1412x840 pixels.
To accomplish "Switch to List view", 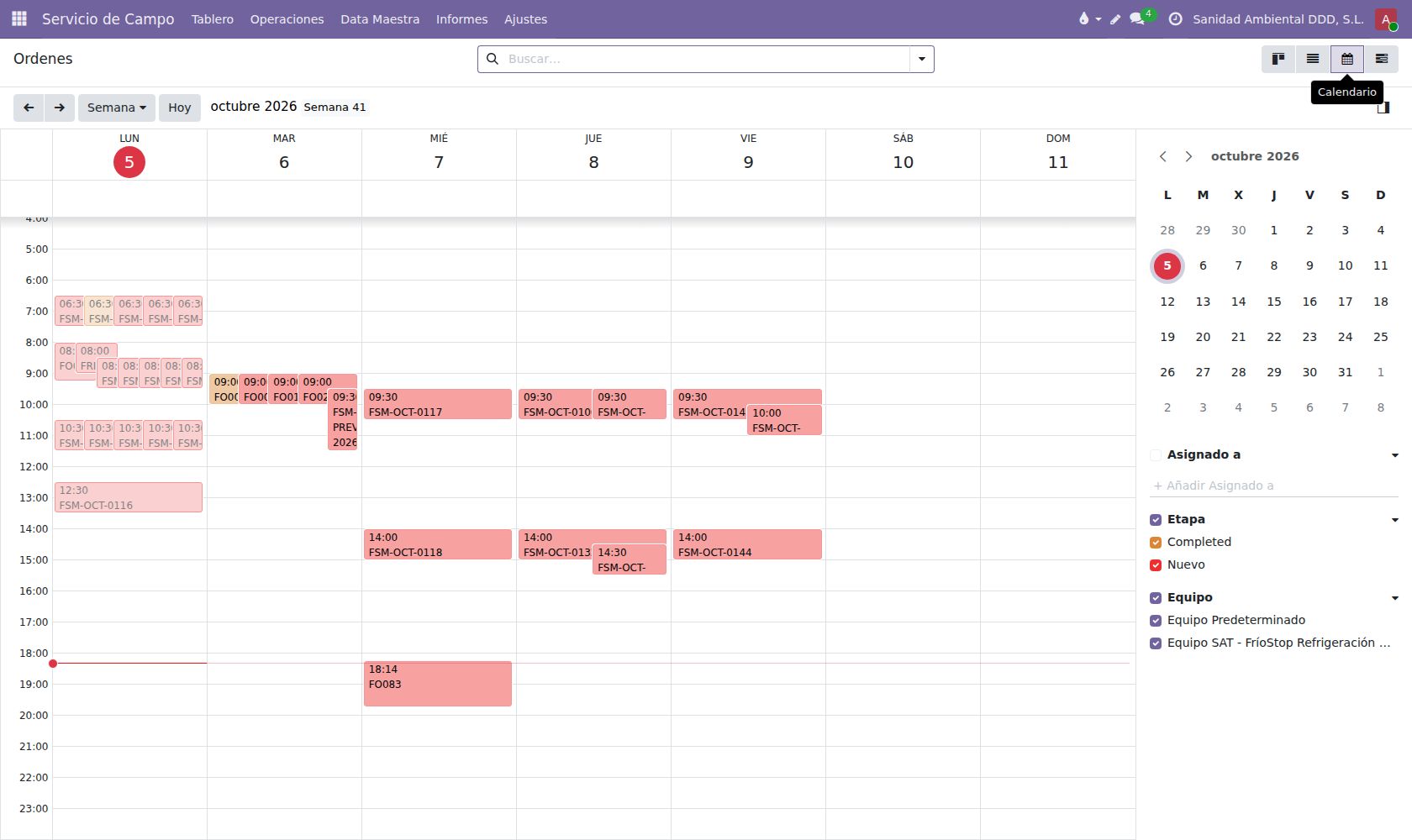I will [x=1313, y=59].
